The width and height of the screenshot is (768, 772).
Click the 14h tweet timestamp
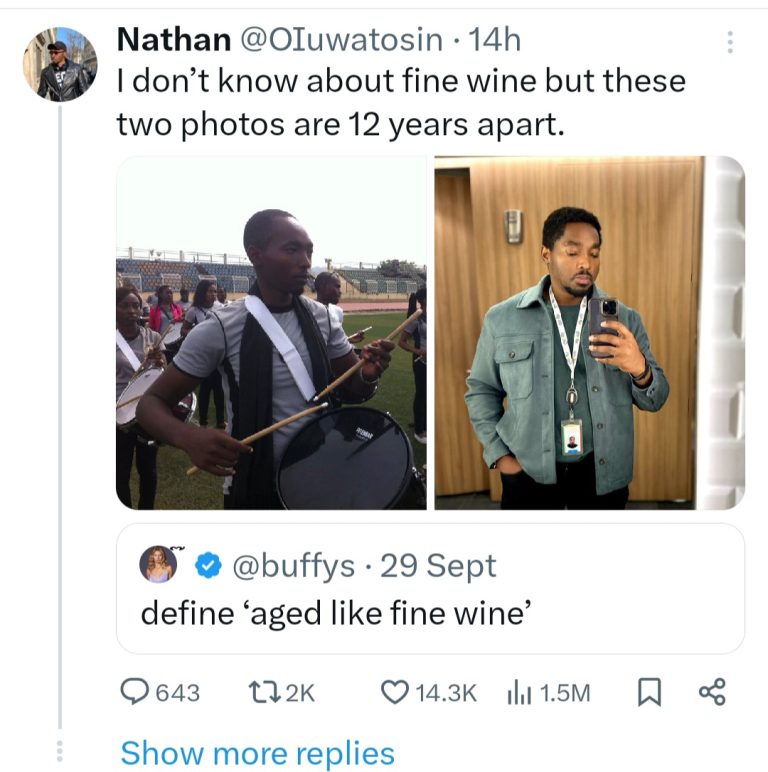coord(495,39)
